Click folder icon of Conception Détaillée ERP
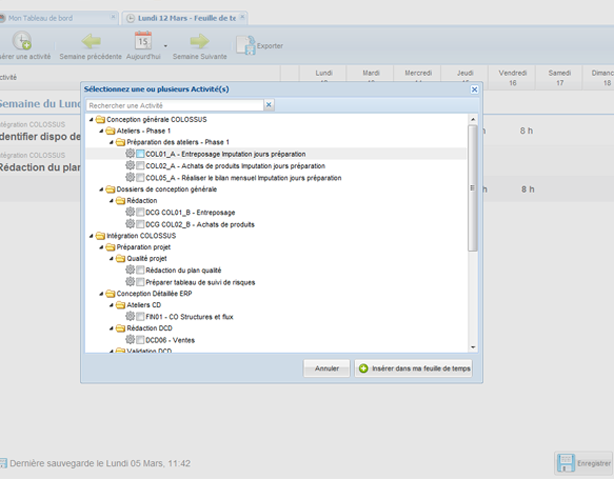This screenshot has height=479, width=614. click(111, 293)
